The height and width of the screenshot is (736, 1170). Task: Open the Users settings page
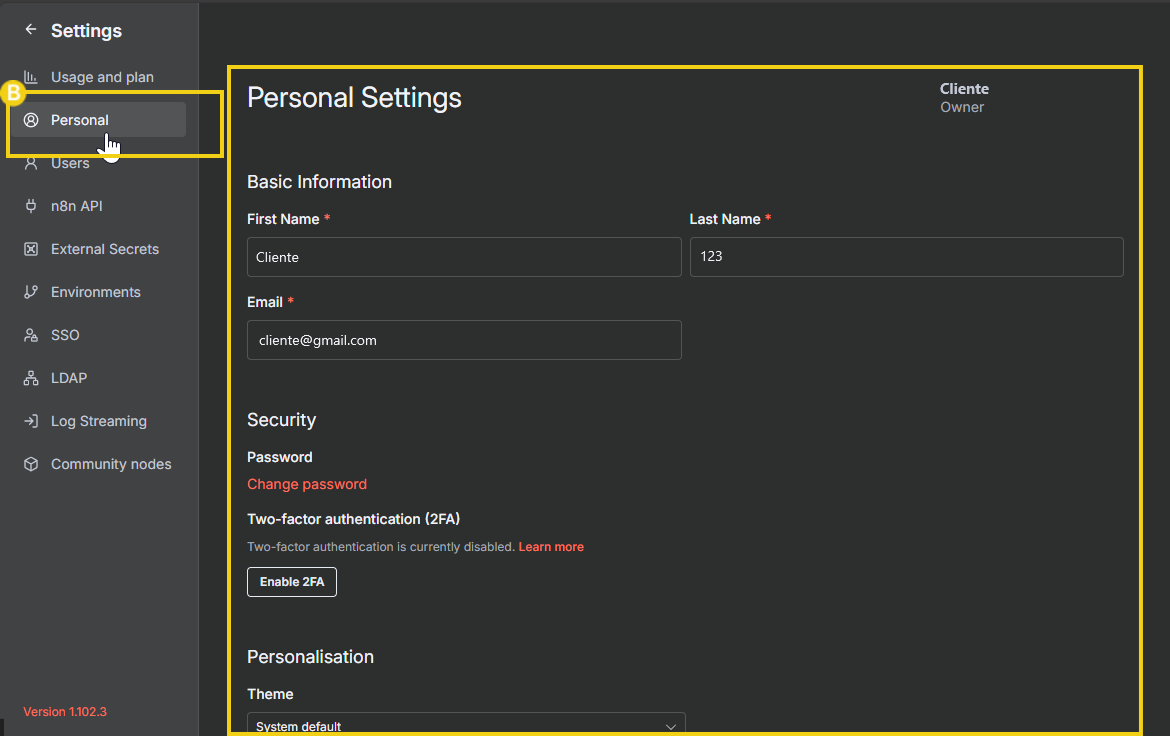[x=98, y=163]
